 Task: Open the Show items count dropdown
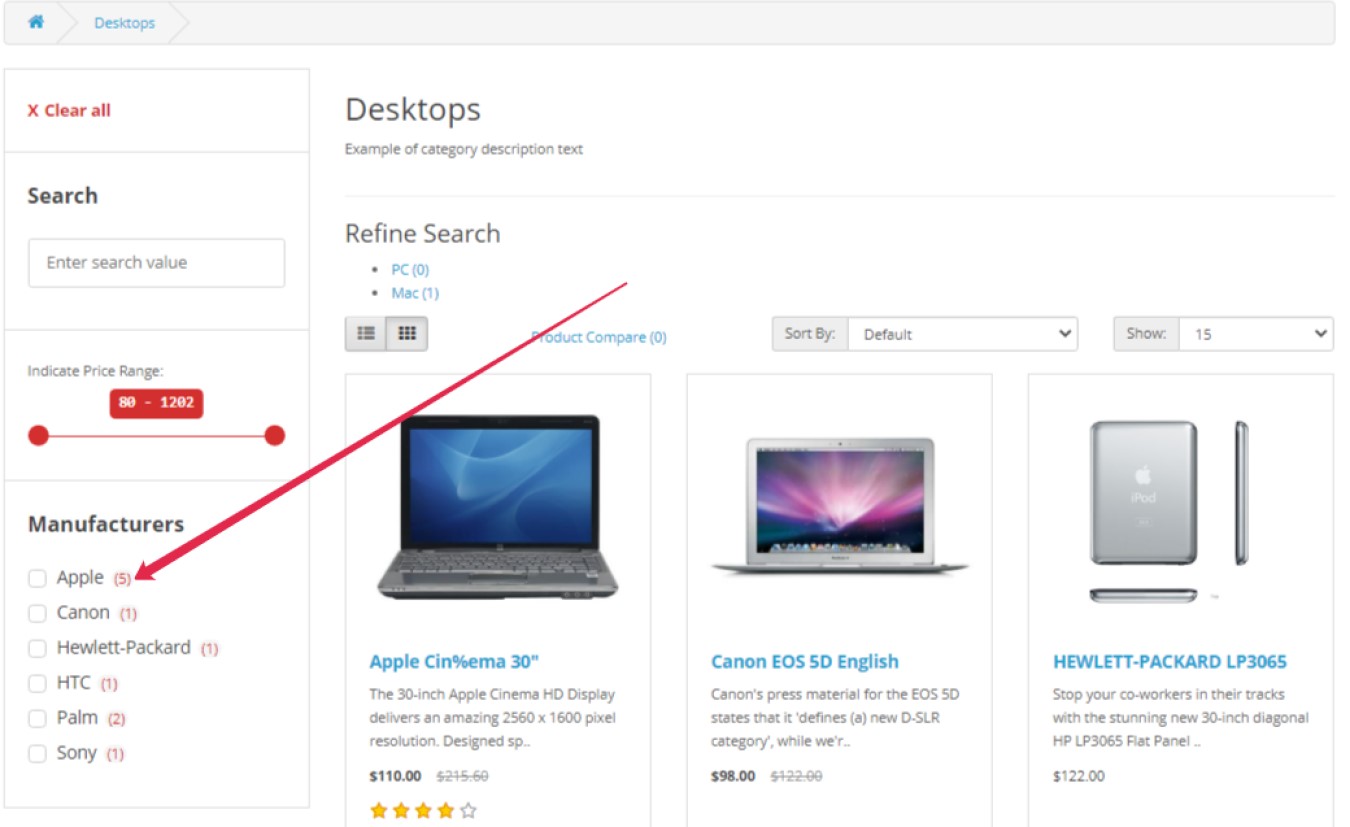pyautogui.click(x=1256, y=334)
